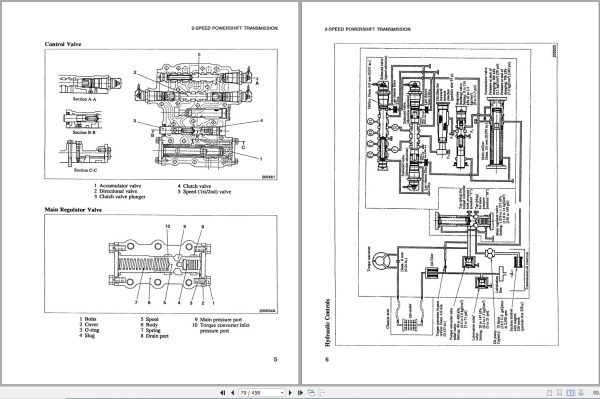Click page number 6 on right page
The width and height of the screenshot is (600, 399).
point(327,359)
